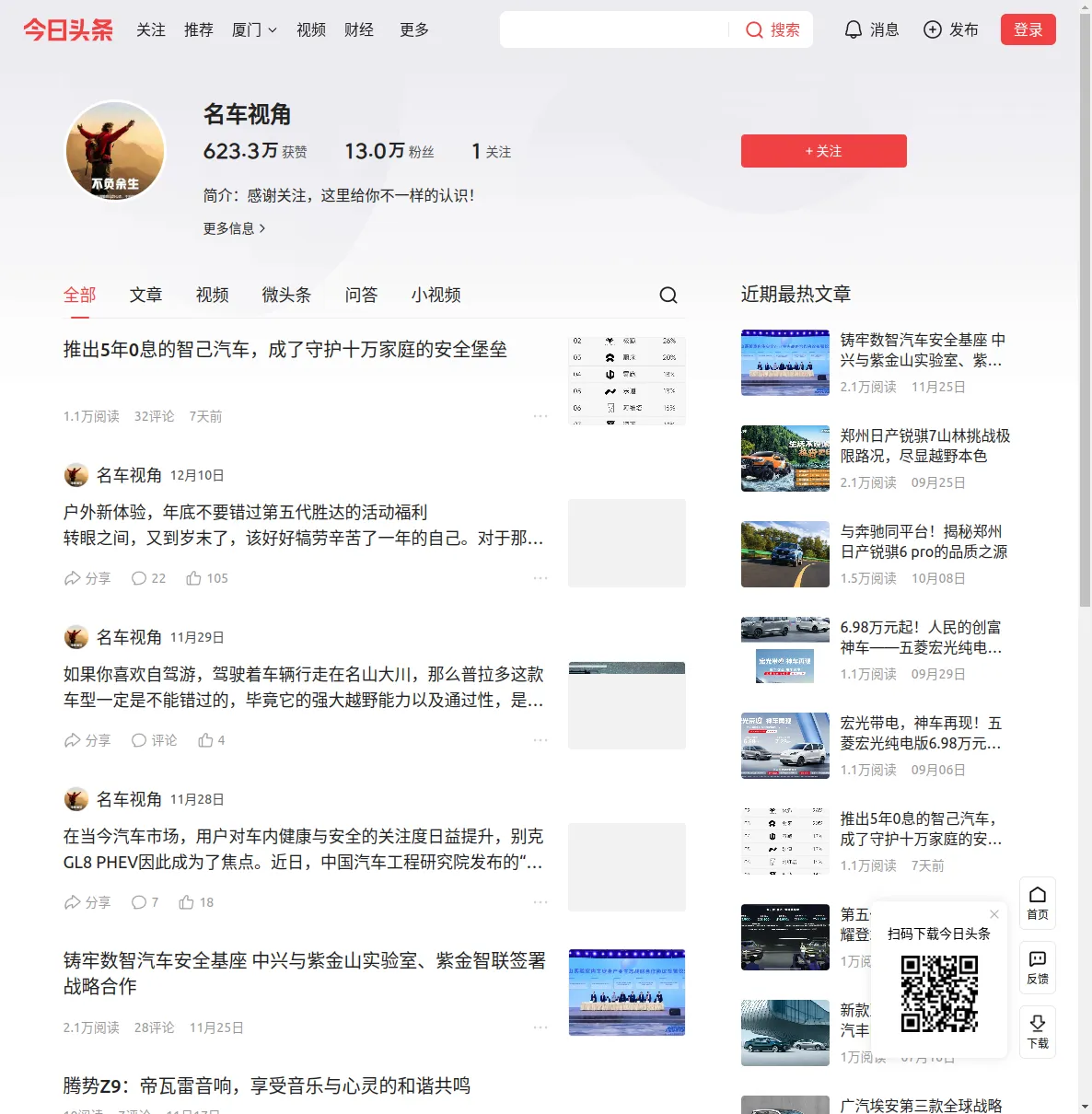Share the 11月28日 post

point(87,902)
